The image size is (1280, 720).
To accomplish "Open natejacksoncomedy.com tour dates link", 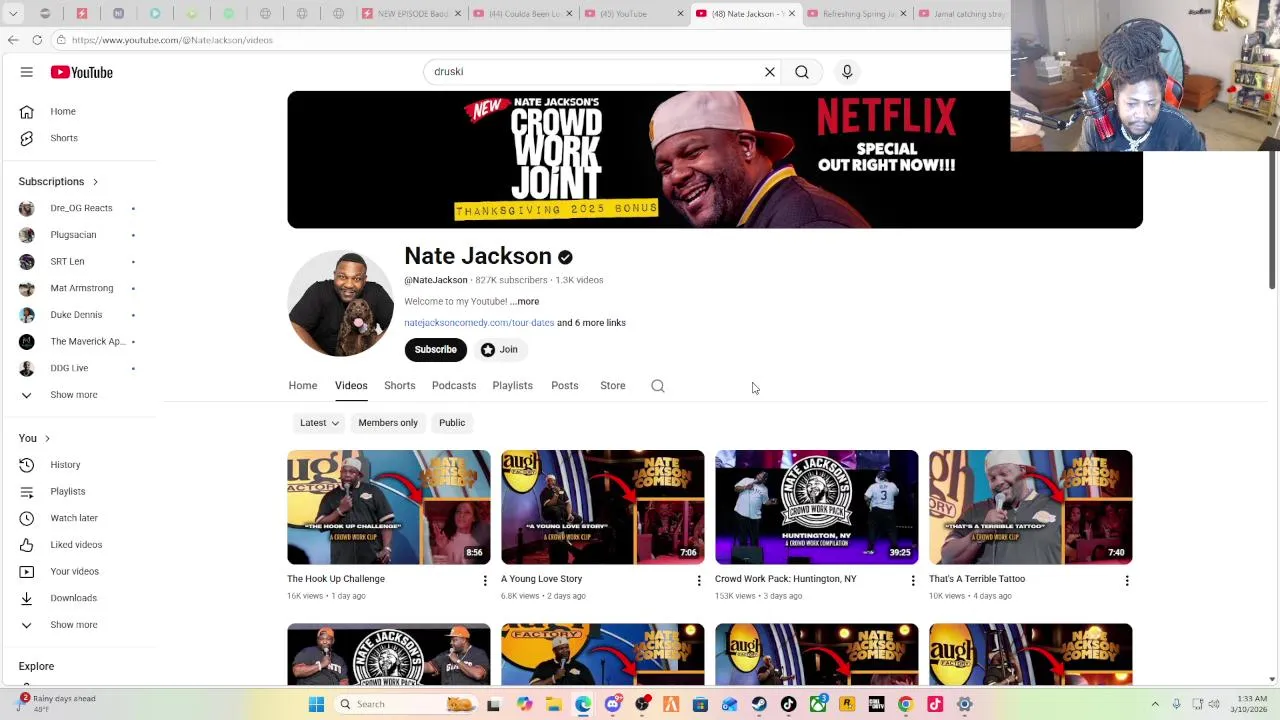I will [x=479, y=323].
